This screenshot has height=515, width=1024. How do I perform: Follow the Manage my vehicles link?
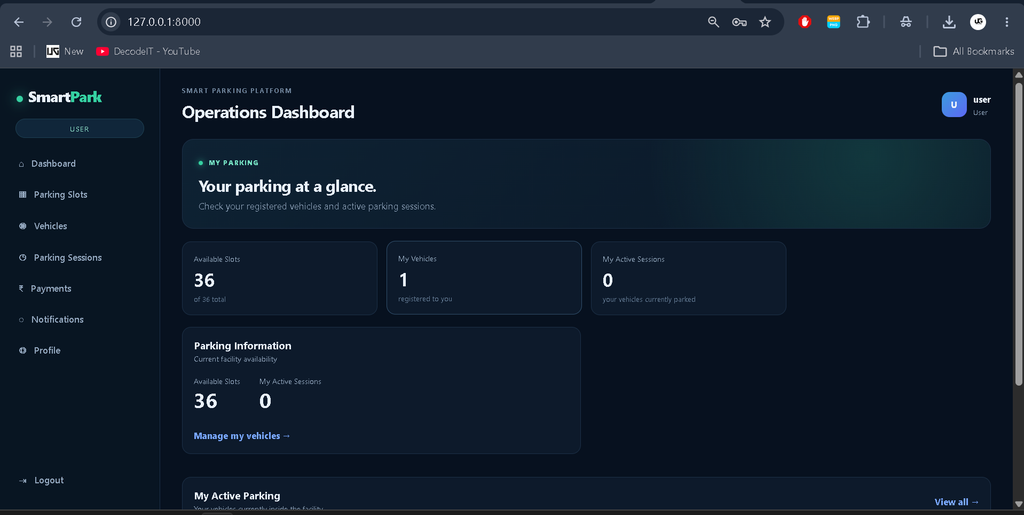coord(242,436)
